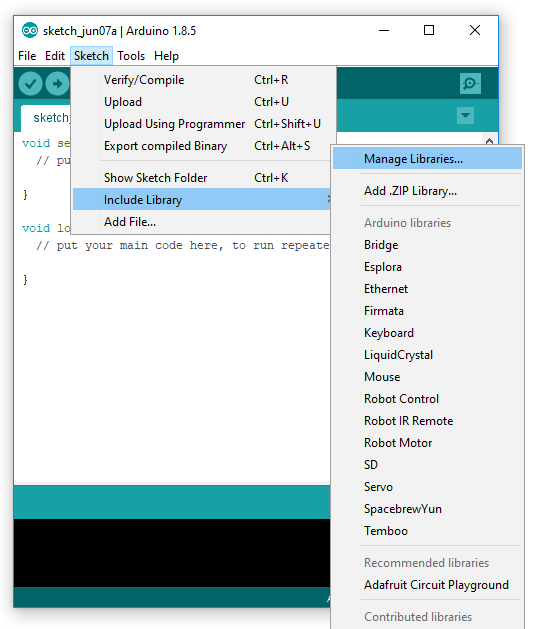Include the Robot Control library
539x629 pixels.
point(428,399)
